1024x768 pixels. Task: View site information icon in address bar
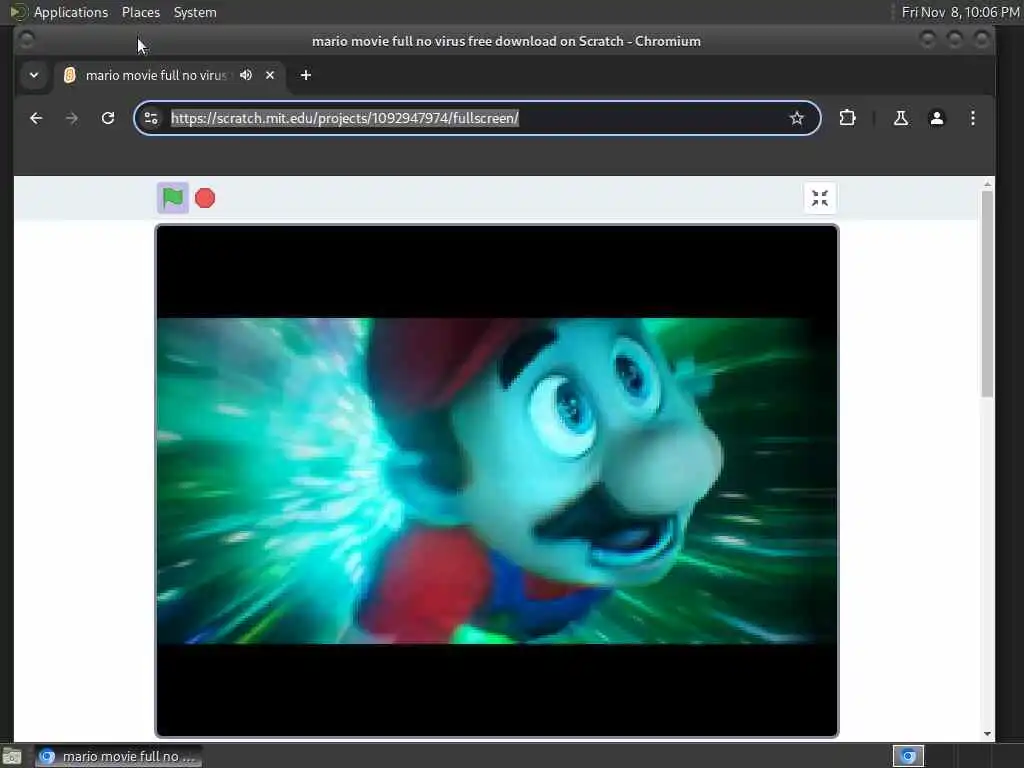click(151, 118)
